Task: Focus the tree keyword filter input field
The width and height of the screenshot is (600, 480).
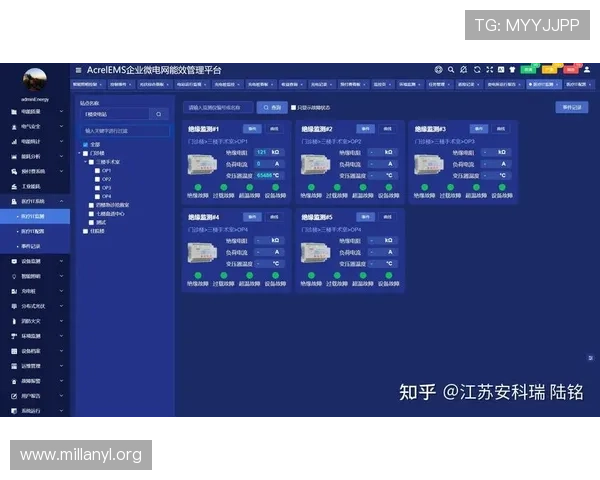Action: [x=125, y=131]
